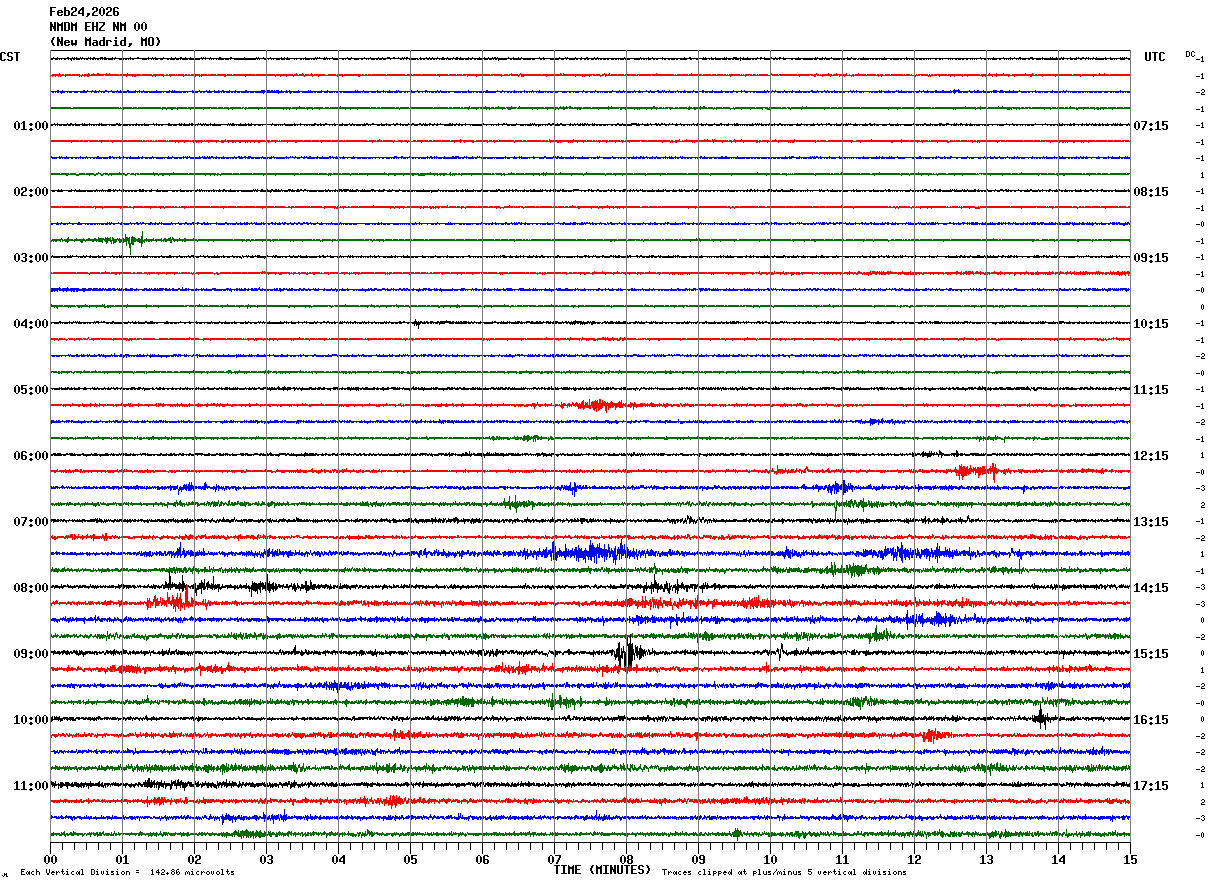This screenshot has height=886, width=1210.
Task: Click the 16:15 UTC time label
Action: pos(1151,720)
